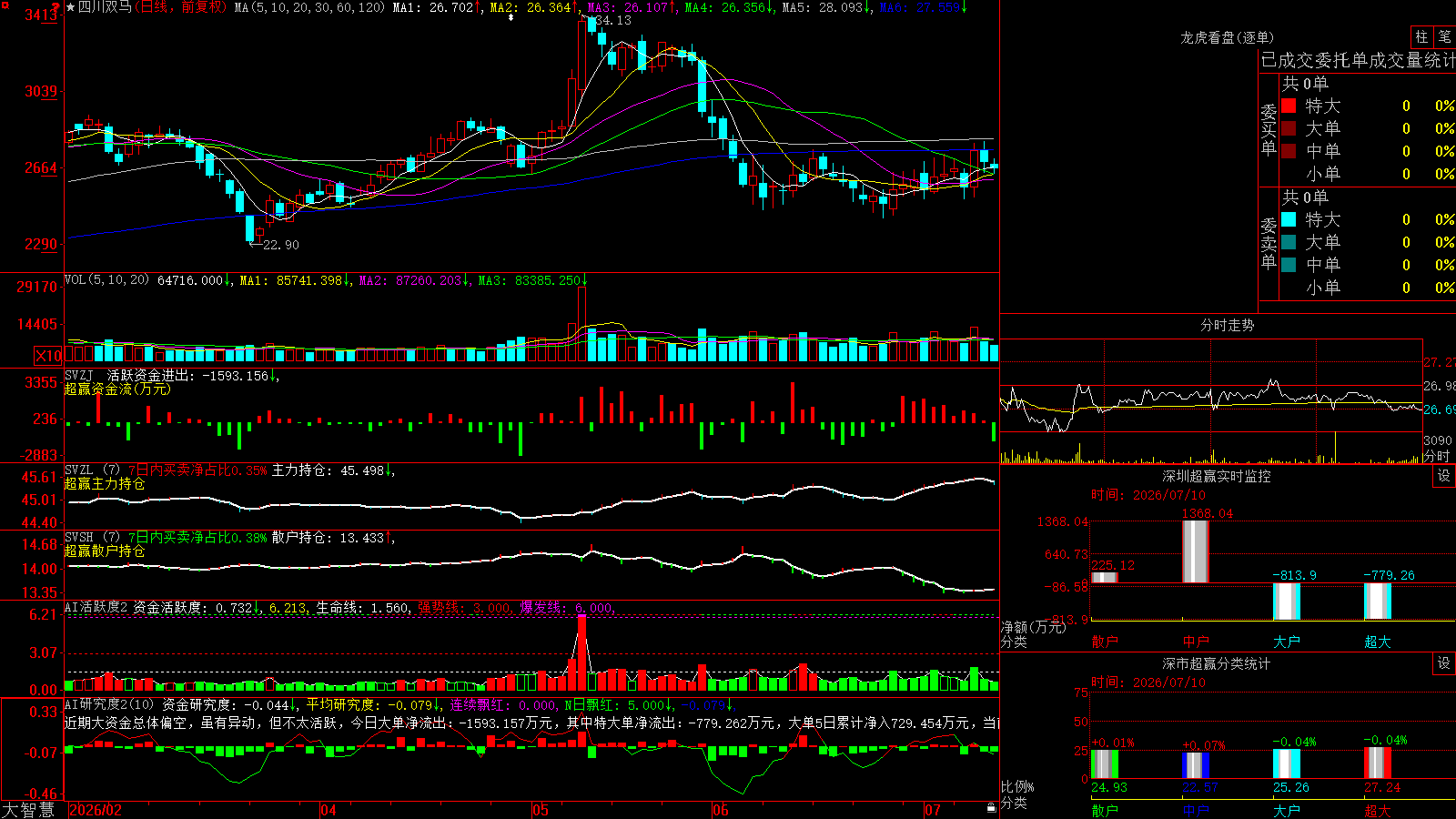Click the AI活跃度2 indicator name
The image size is (1456, 819).
(96, 607)
